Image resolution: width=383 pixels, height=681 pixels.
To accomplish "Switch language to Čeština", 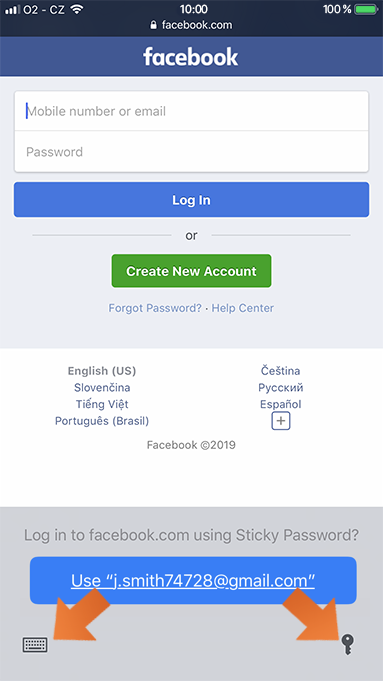I will click(x=281, y=371).
